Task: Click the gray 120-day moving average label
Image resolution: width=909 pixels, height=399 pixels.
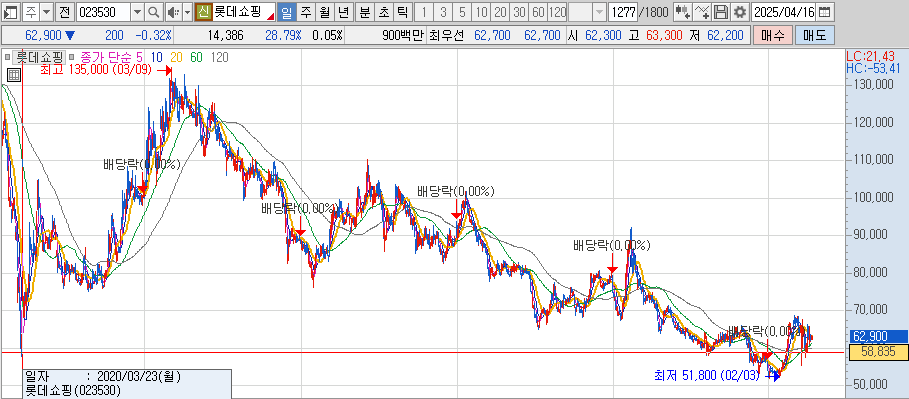Action: (x=220, y=57)
